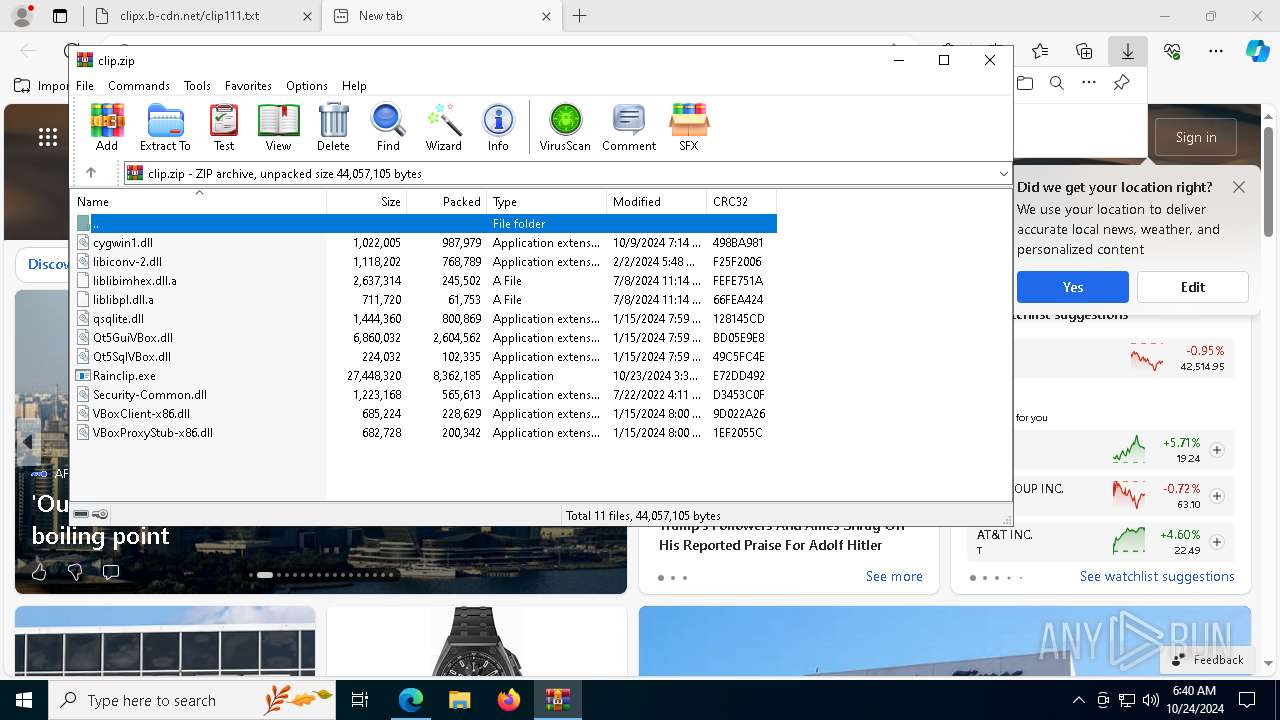Viewport: 1280px width, 720px height.
Task: Click Edit in the location prompt
Action: (x=1192, y=287)
